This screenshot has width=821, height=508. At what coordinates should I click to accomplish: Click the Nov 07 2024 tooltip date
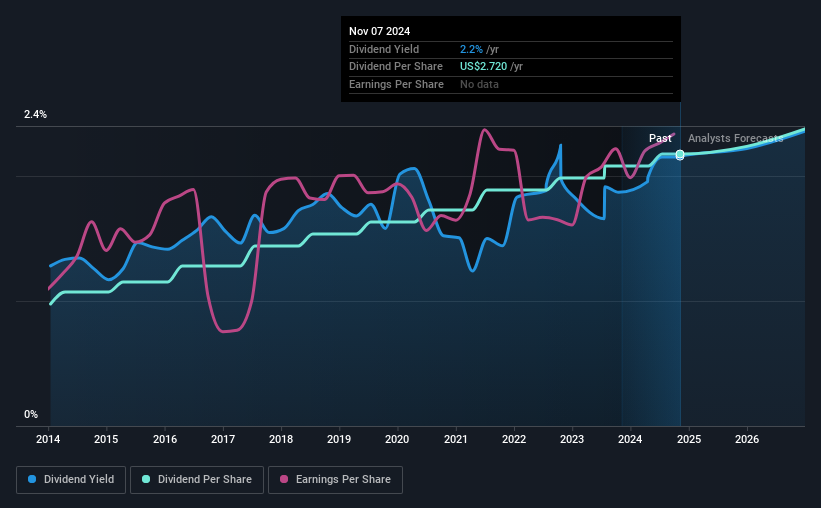pos(380,31)
